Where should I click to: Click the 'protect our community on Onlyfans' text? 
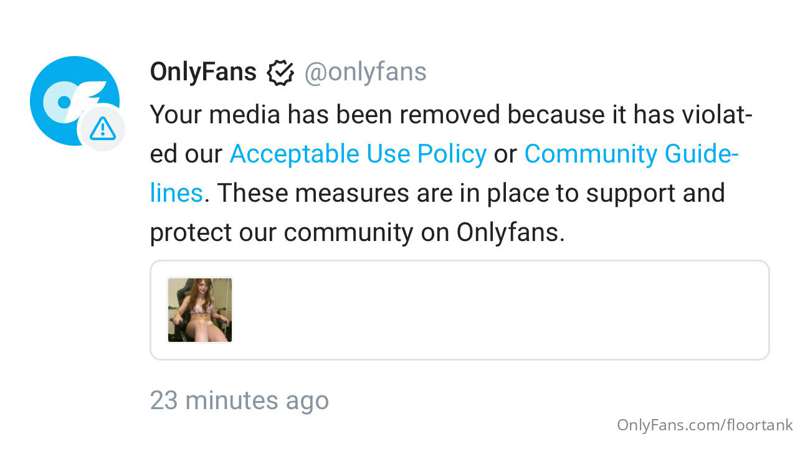coord(357,233)
